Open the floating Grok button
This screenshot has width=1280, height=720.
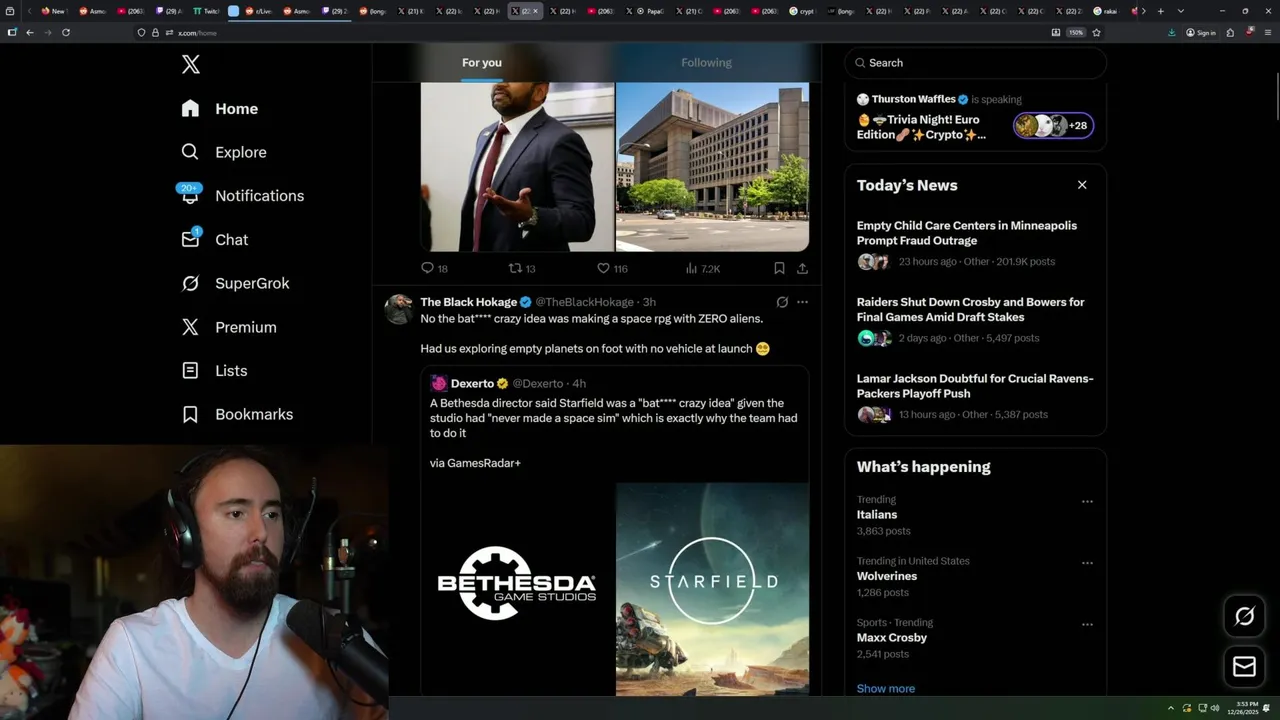[1245, 616]
